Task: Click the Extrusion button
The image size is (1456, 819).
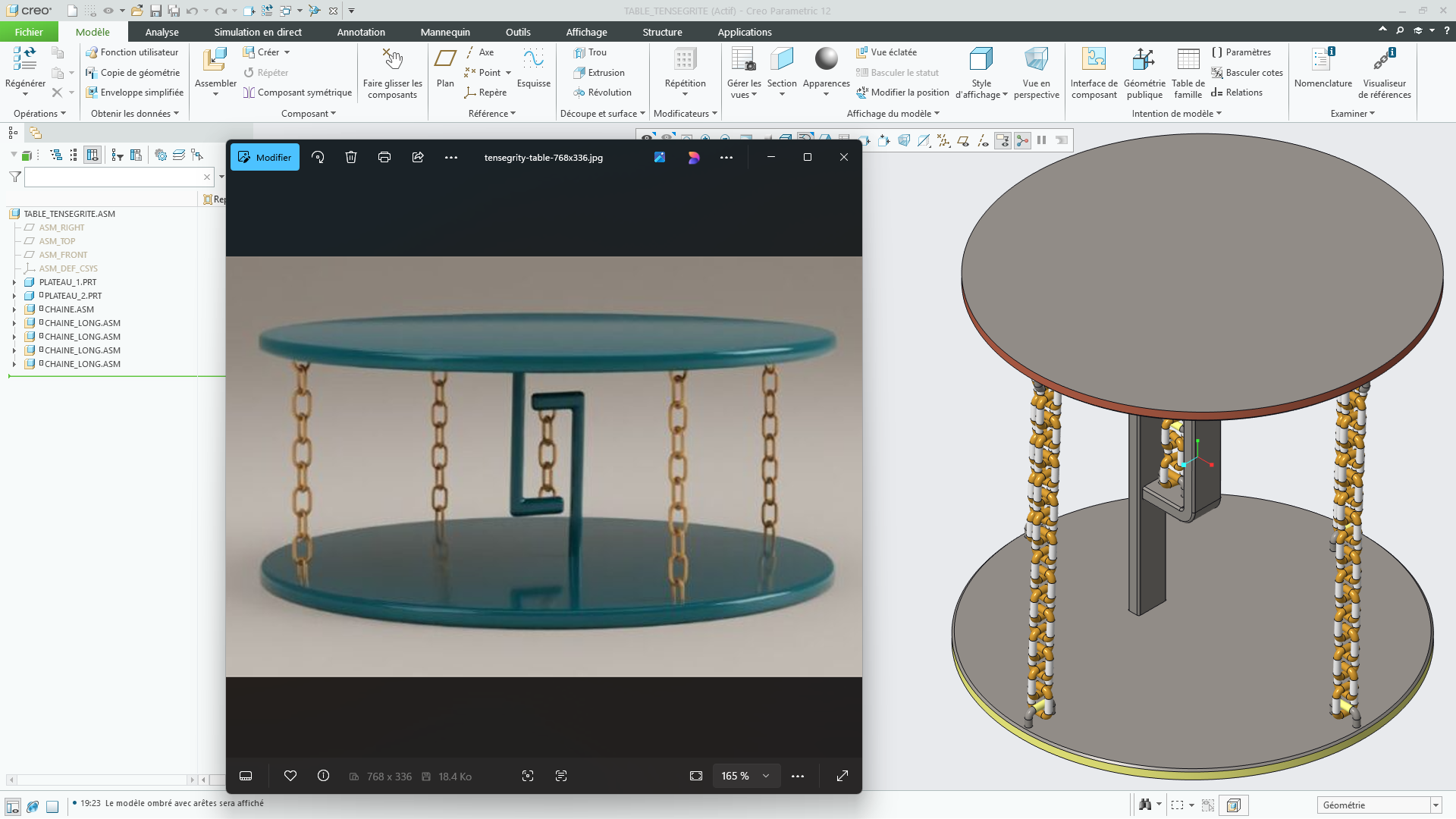Action: (x=599, y=73)
